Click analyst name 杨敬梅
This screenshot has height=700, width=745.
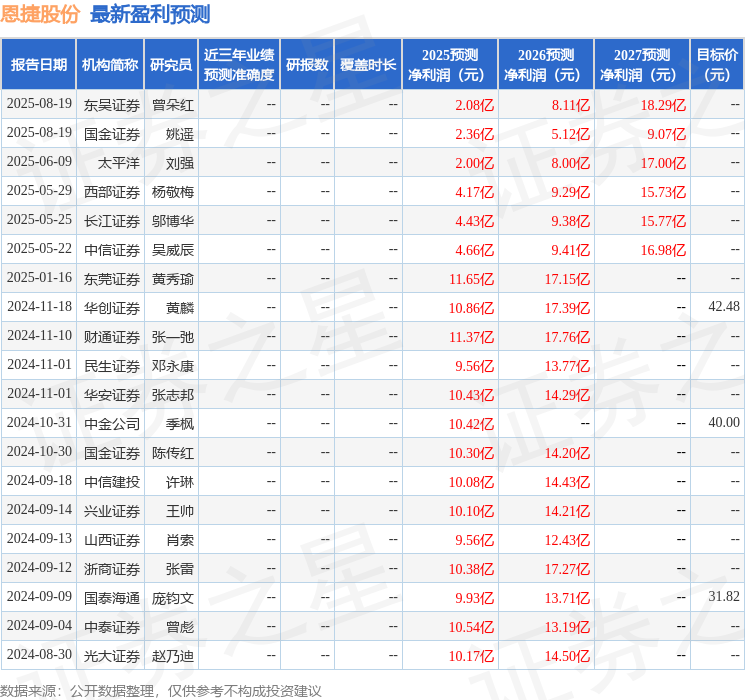pos(173,192)
